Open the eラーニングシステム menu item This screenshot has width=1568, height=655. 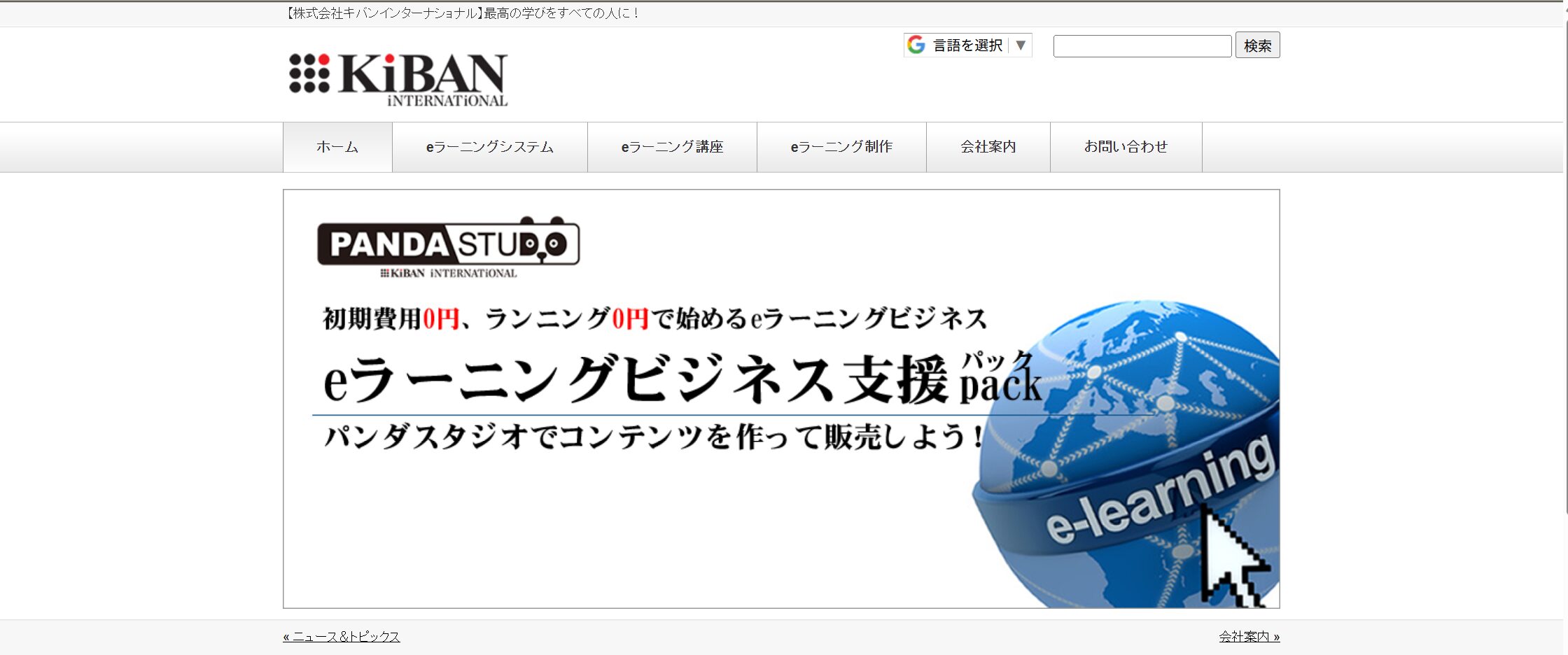pyautogui.click(x=490, y=147)
